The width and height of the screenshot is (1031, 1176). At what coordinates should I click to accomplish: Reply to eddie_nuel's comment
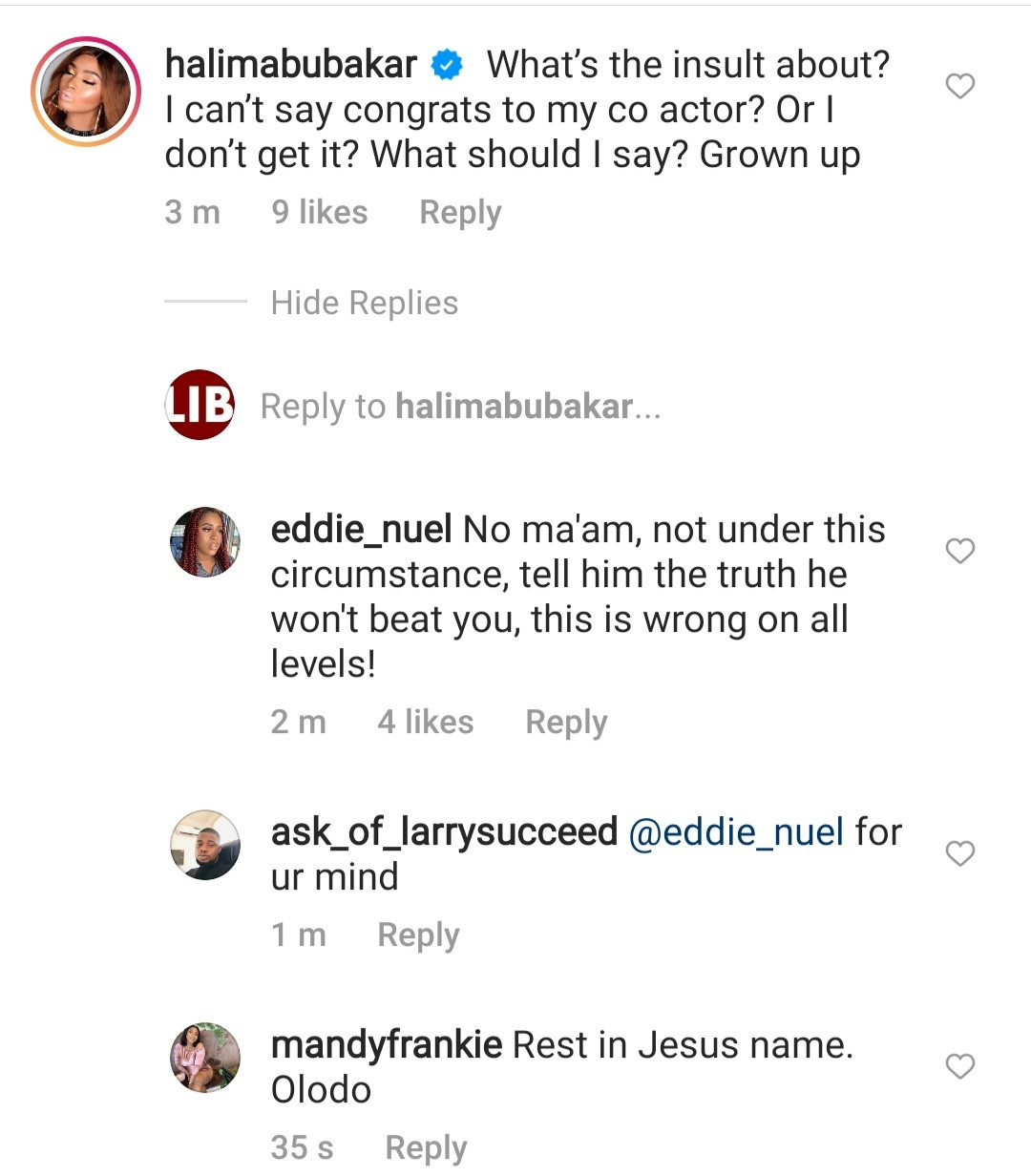pos(566,722)
